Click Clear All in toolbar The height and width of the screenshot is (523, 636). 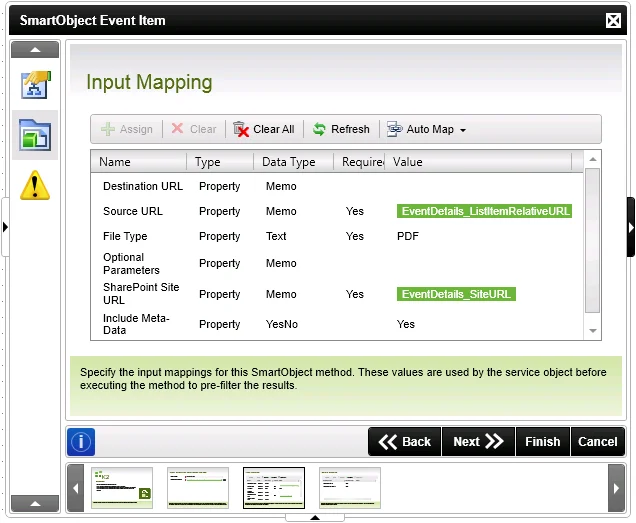pos(264,129)
